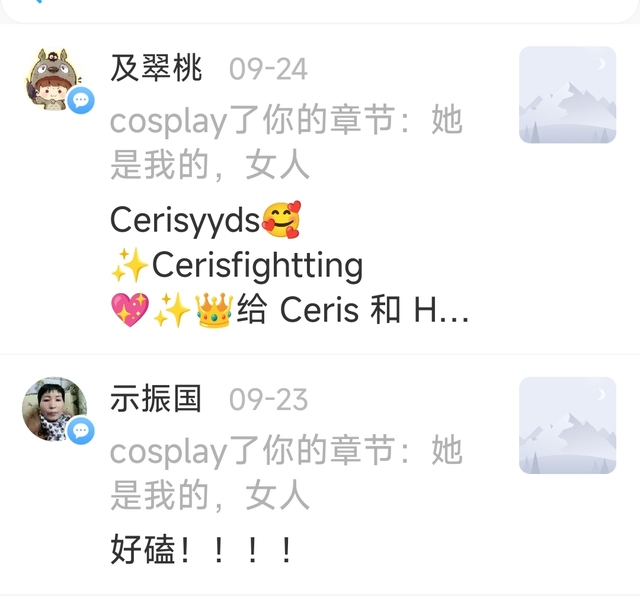640x599 pixels.
Task: Expand the truncated line "给 Ceris 和 H…"
Action: (353, 310)
